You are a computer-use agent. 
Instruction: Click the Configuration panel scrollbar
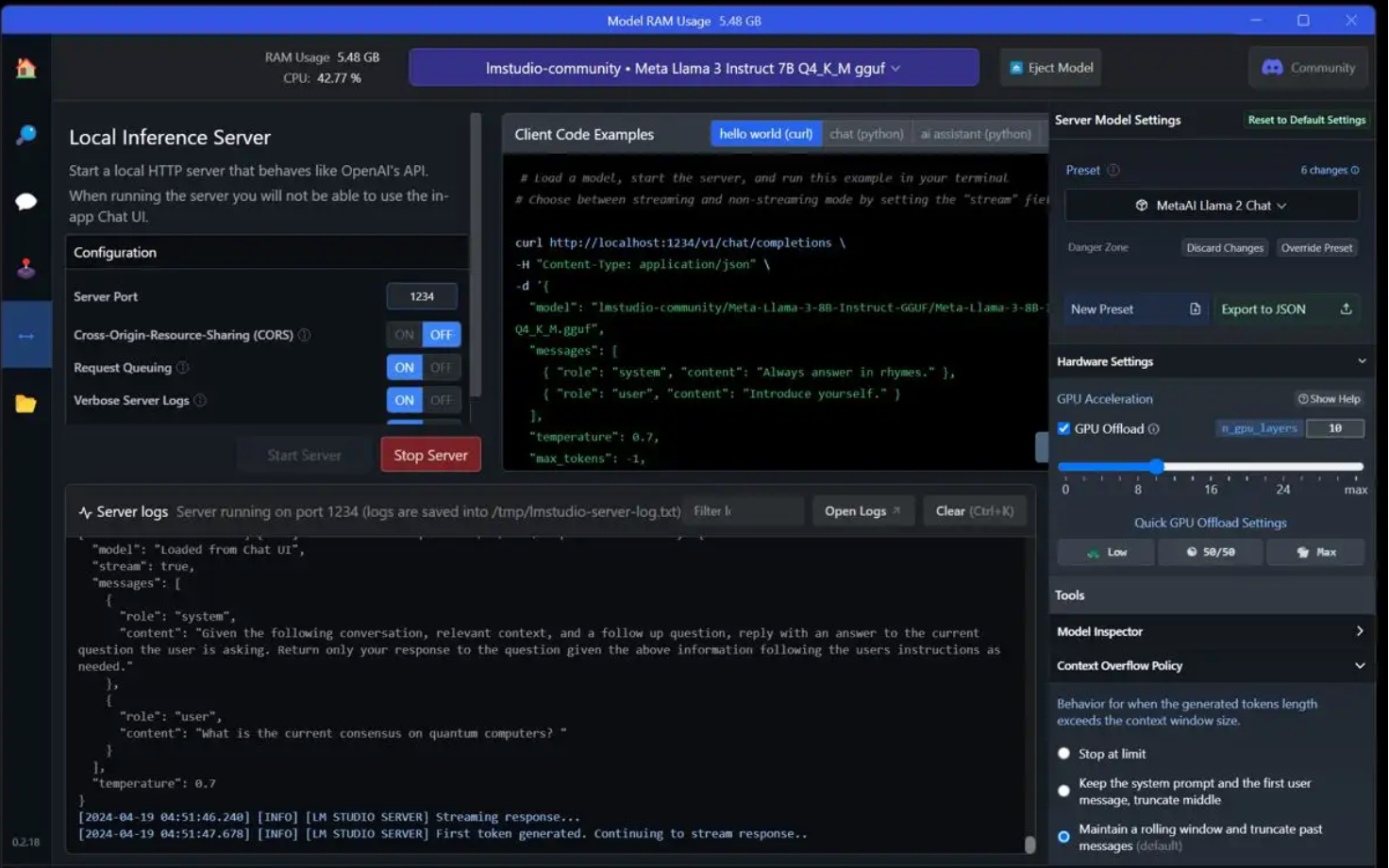click(x=476, y=255)
